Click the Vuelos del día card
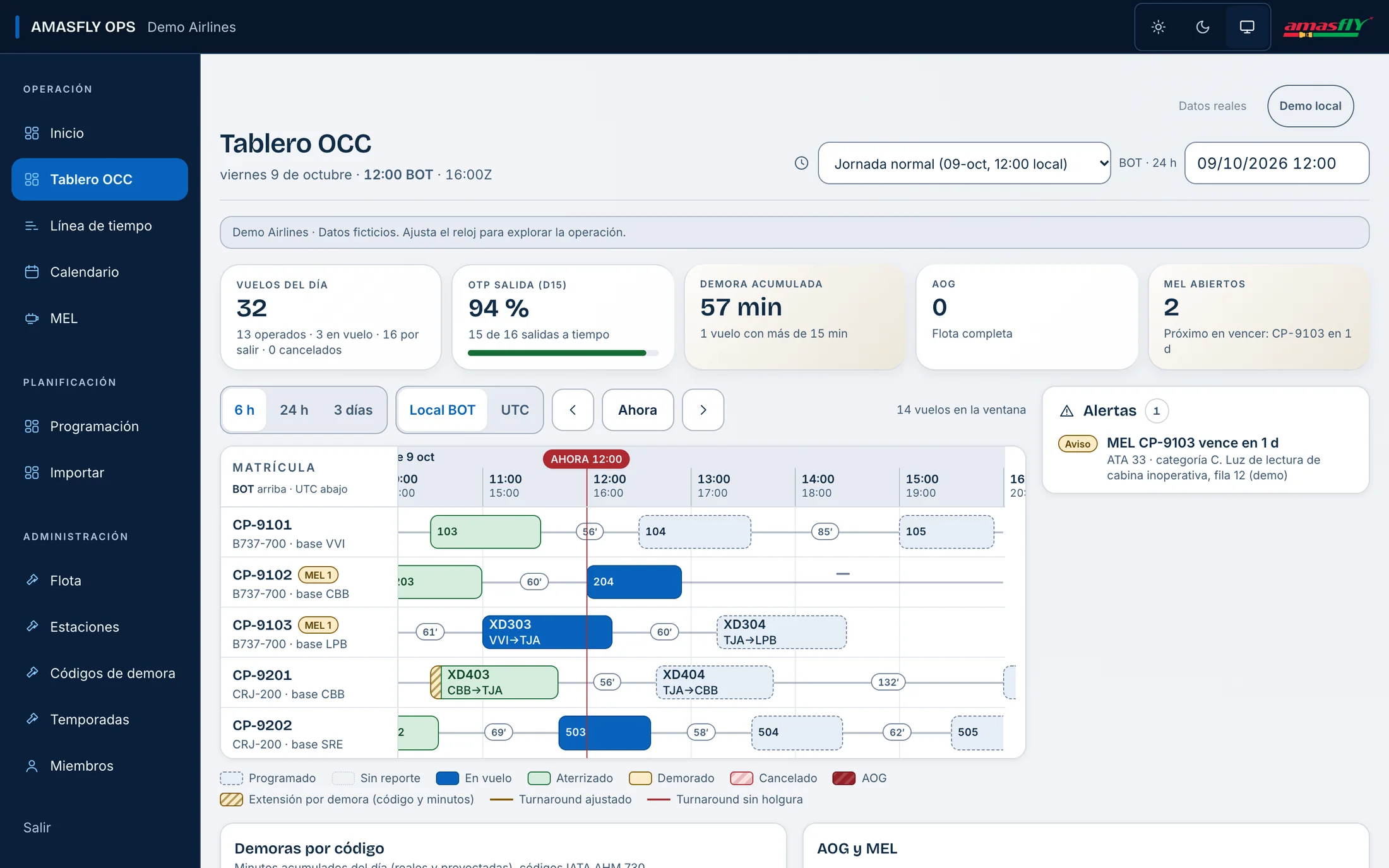The image size is (1389, 868). pyautogui.click(x=330, y=317)
